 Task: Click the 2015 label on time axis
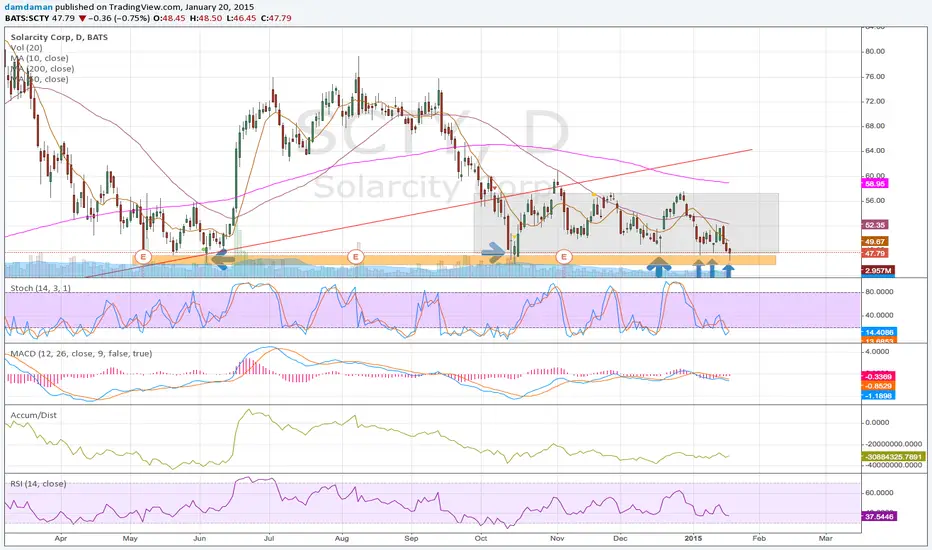693,538
